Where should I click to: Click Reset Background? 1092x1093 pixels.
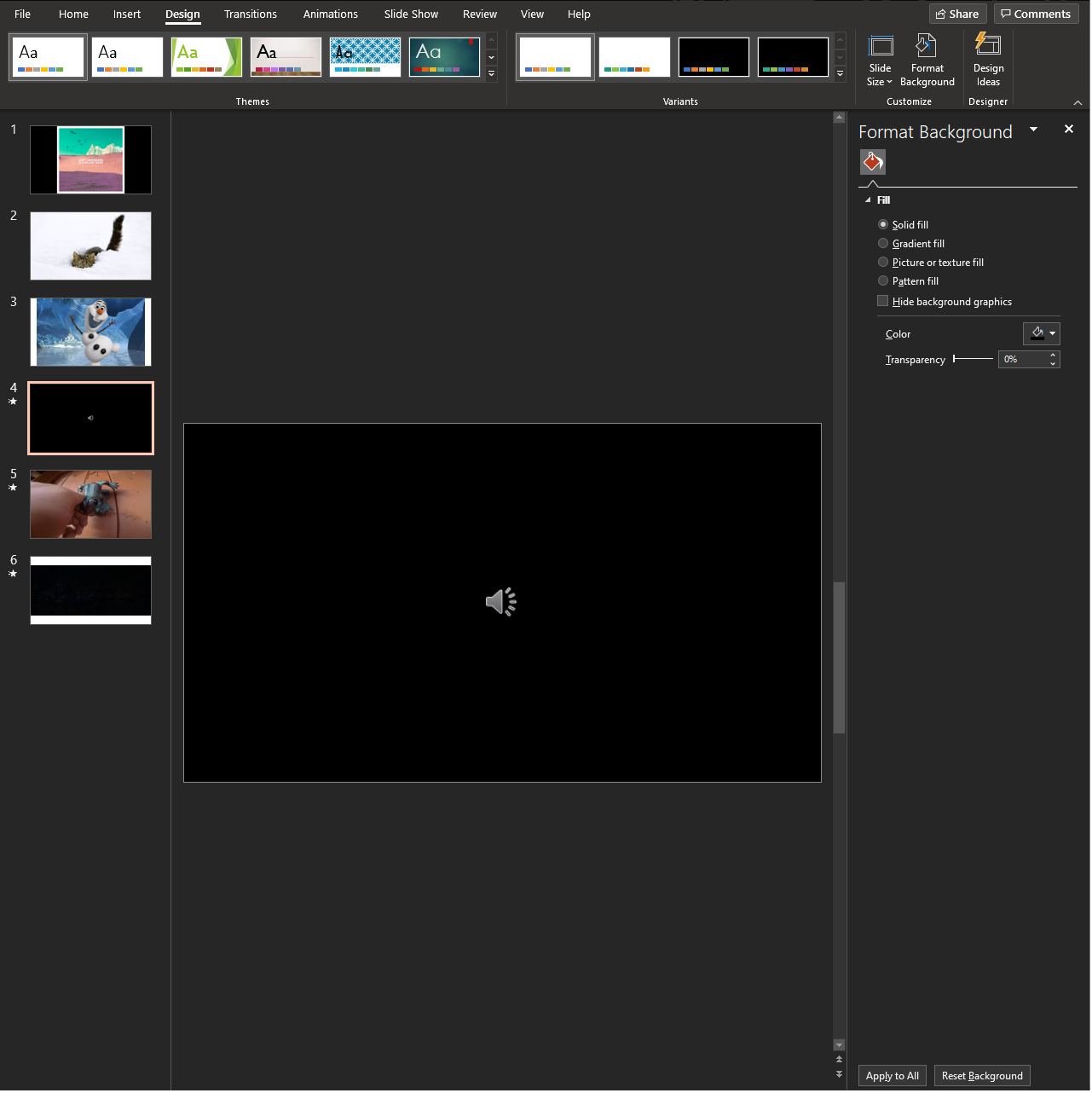pos(981,1075)
